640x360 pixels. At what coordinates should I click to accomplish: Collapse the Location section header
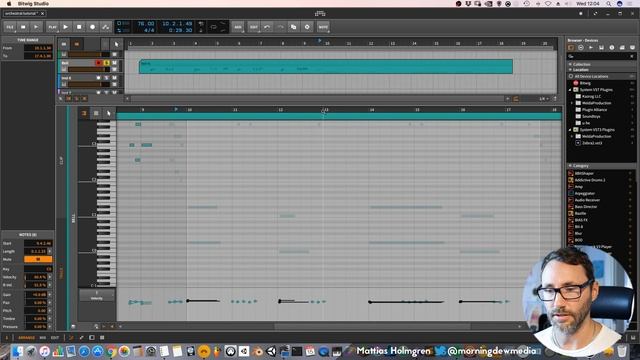coord(601,69)
